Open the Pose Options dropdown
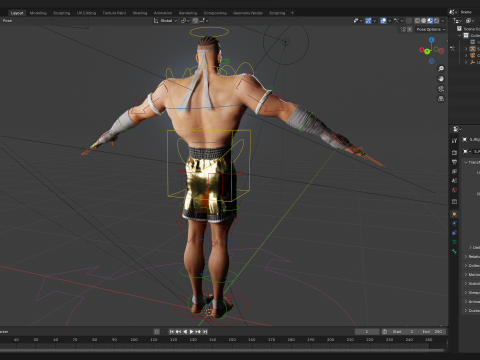Image resolution: width=480 pixels, height=360 pixels. [x=431, y=29]
